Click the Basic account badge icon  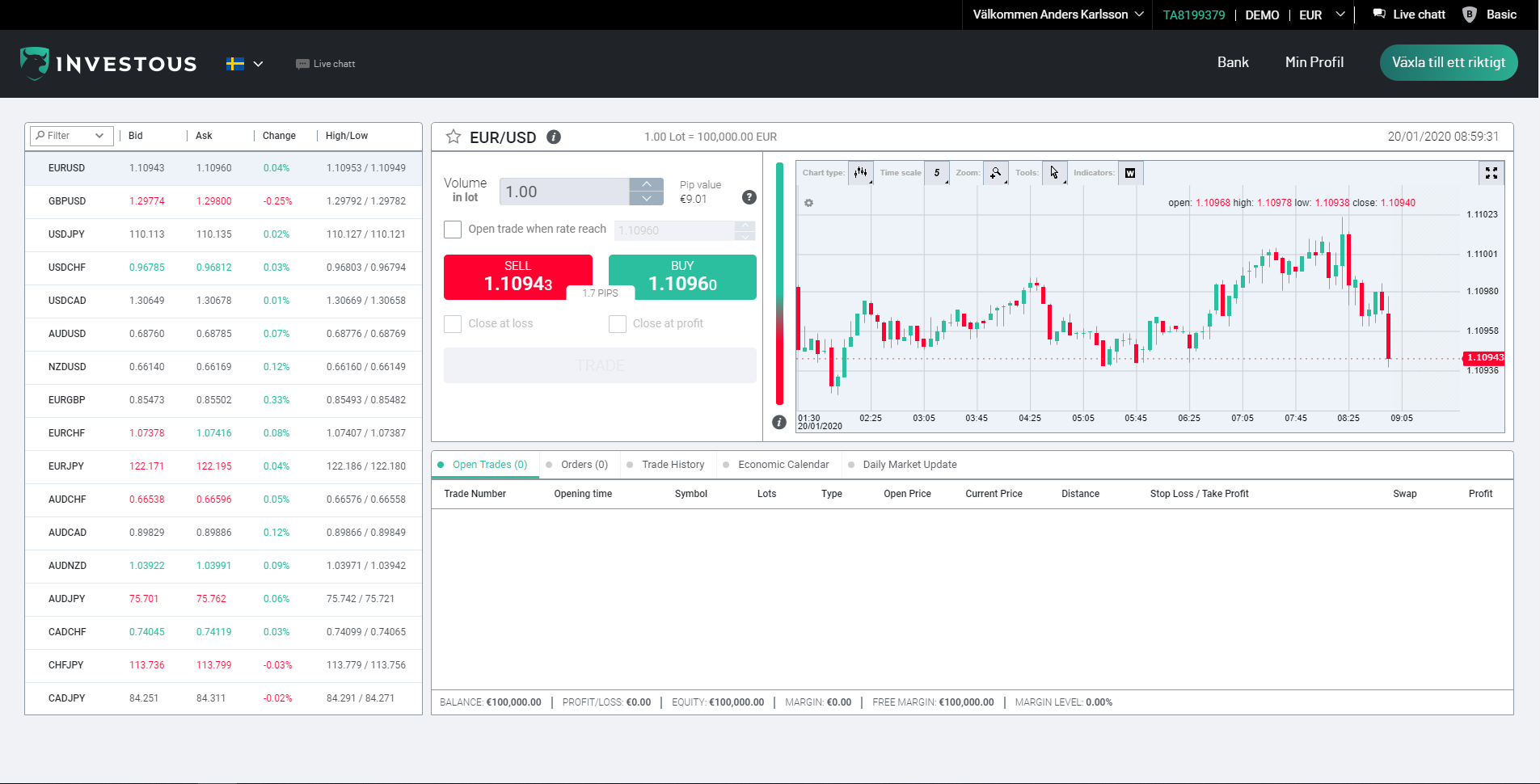tap(1470, 15)
